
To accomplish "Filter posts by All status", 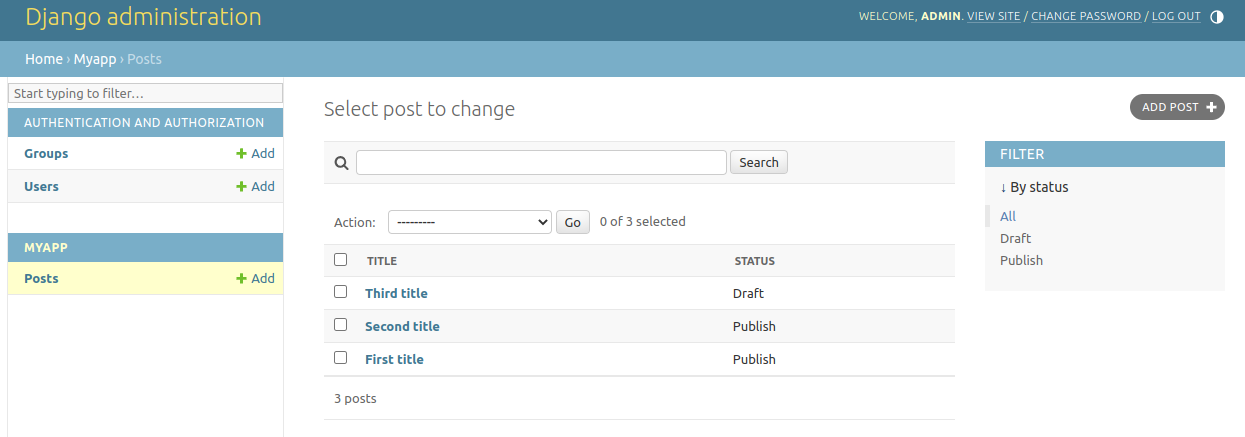I will (1008, 216).
